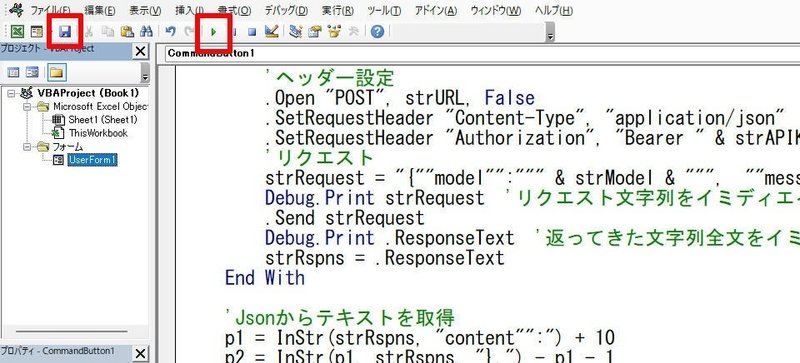Viewport: 800px width, 363px height.
Task: Toggle Folders view in project panel
Action: [x=56, y=72]
